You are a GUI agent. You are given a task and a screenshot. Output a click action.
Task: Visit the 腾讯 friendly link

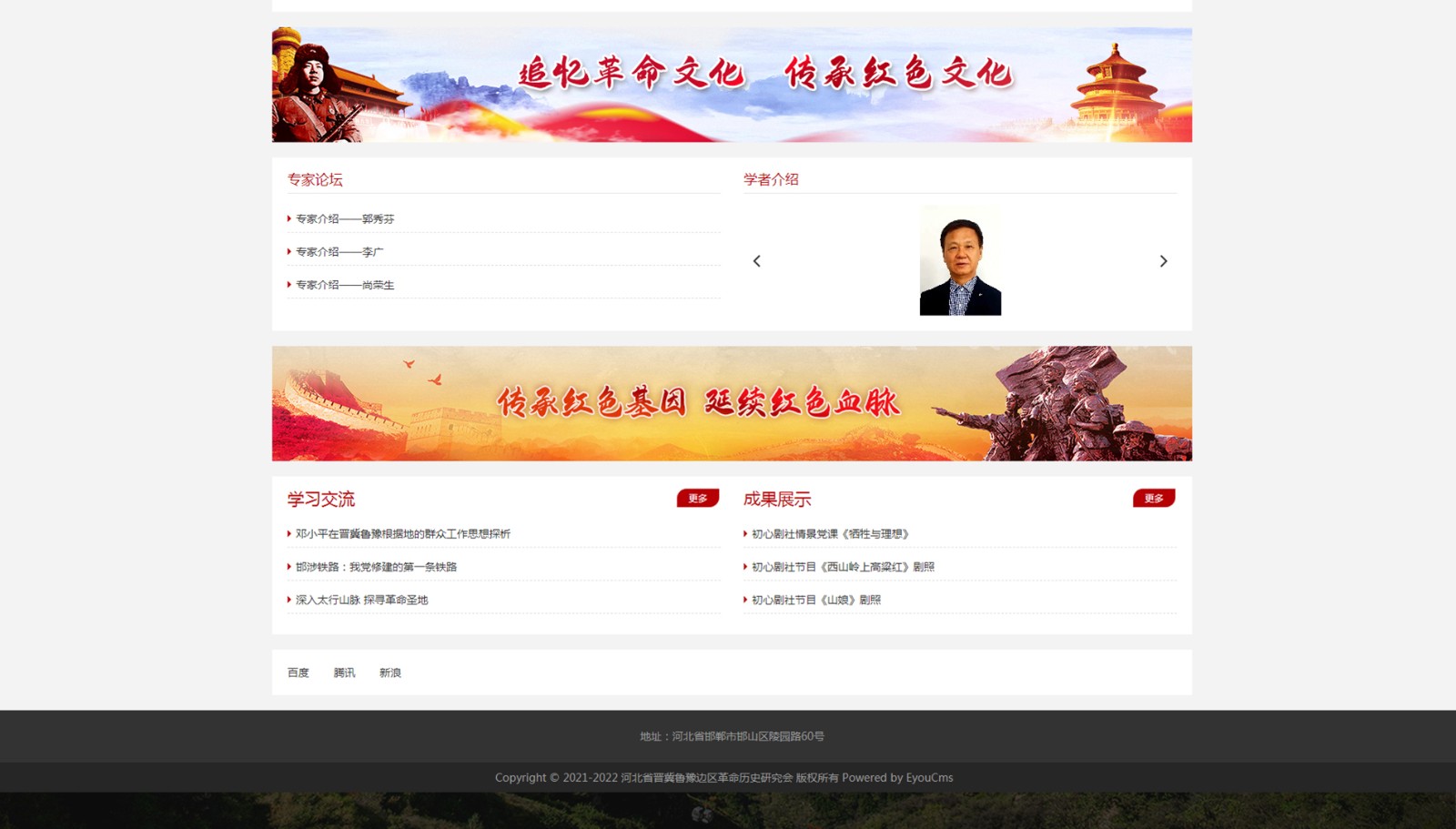tap(344, 673)
